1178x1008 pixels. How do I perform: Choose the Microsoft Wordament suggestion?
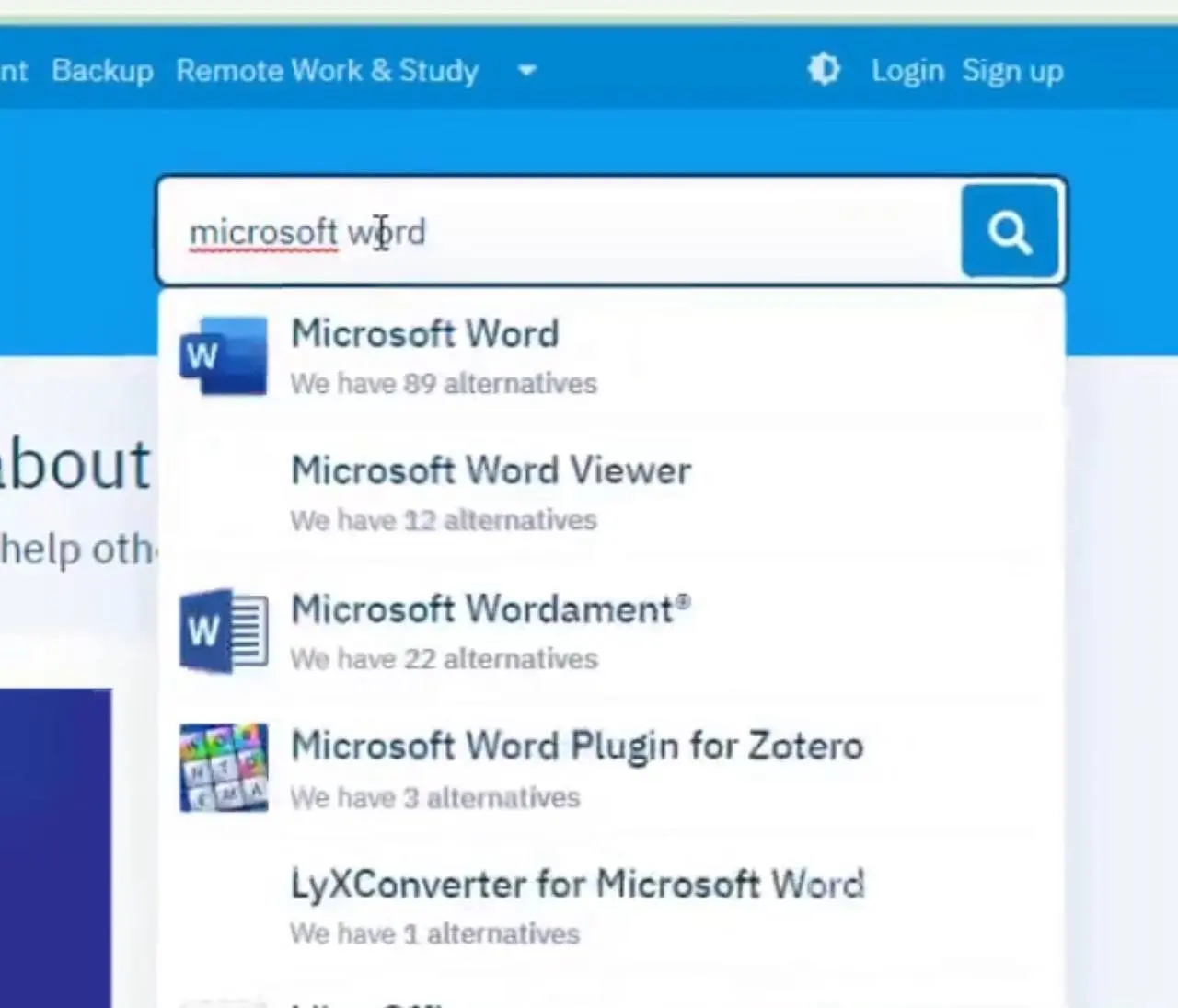[x=612, y=631]
